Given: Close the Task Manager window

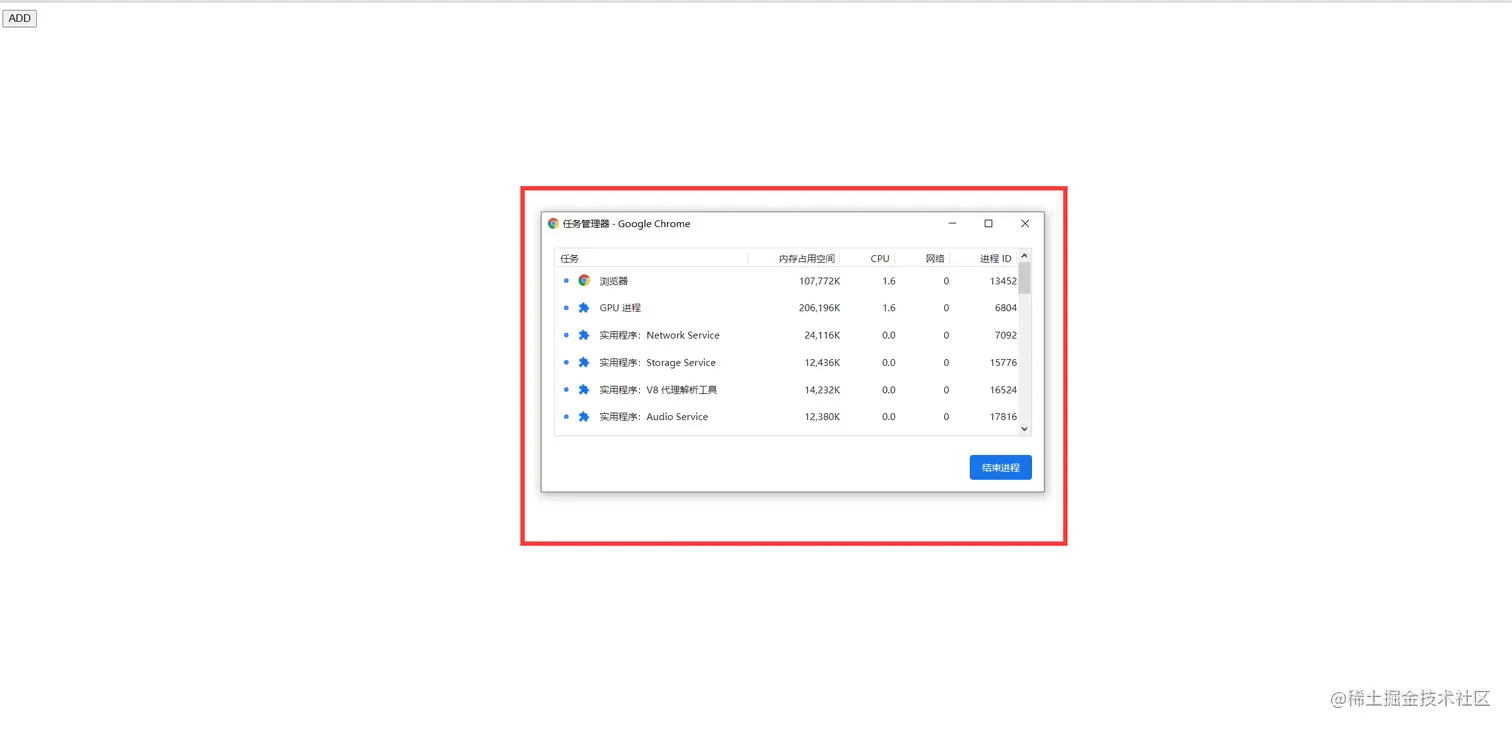Looking at the screenshot, I should point(1025,224).
